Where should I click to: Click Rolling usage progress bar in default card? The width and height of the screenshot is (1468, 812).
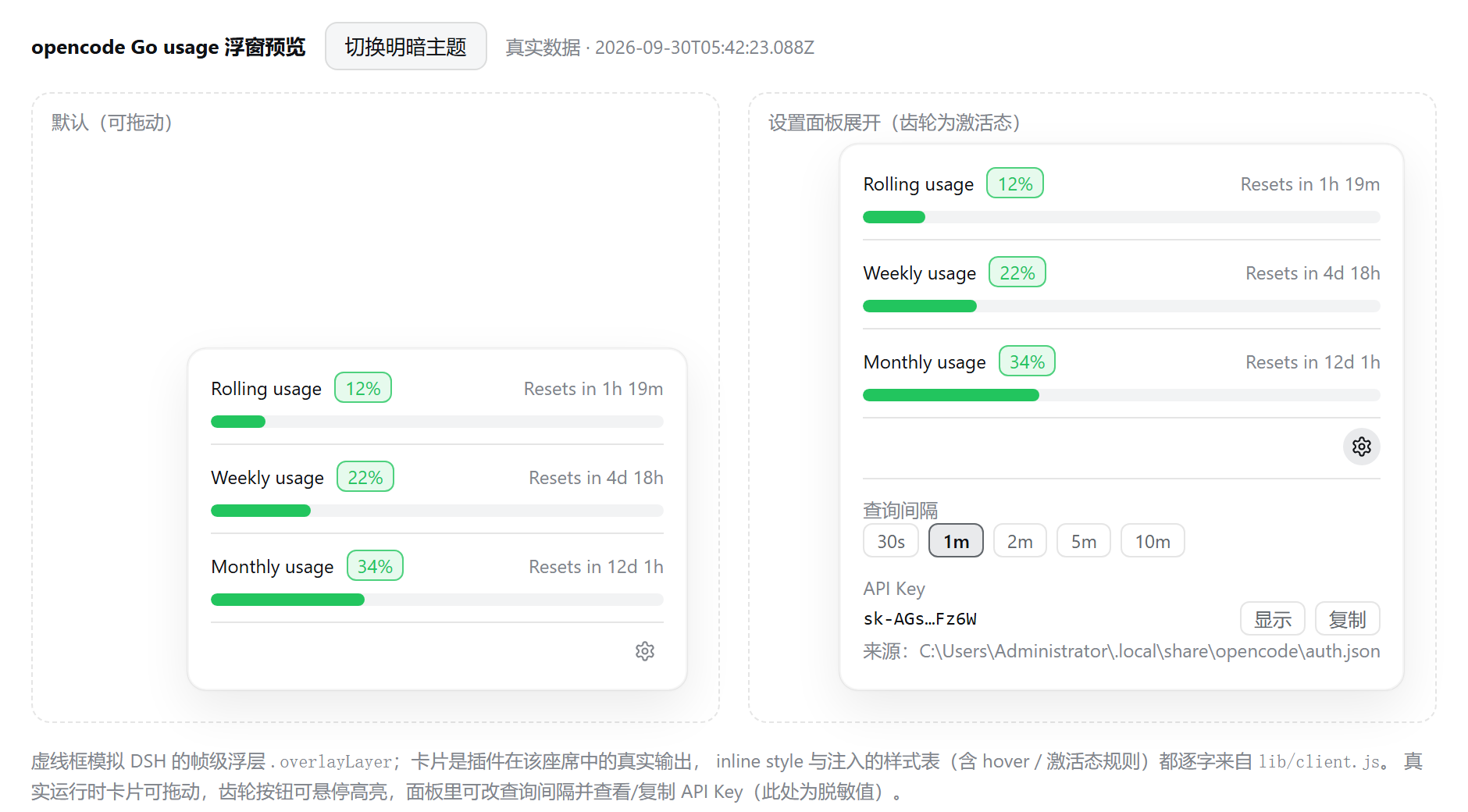point(437,422)
